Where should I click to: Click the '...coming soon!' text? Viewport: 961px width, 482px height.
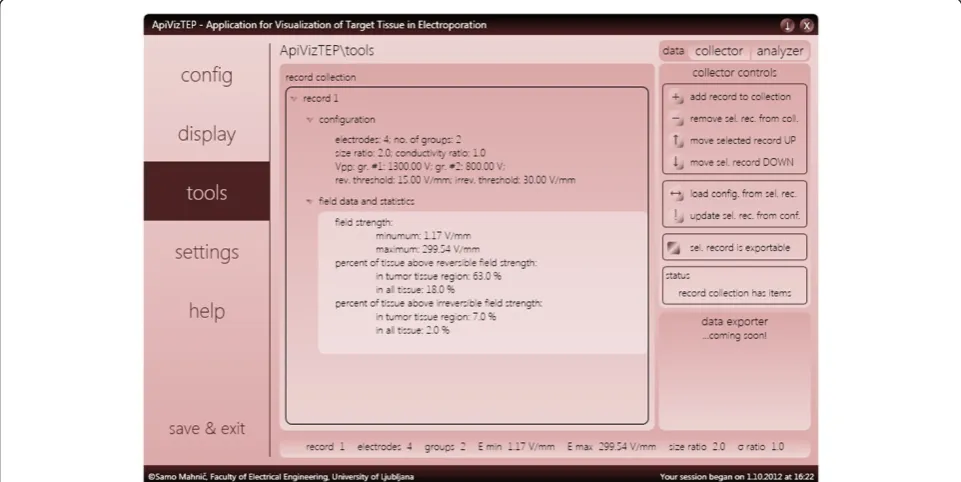click(734, 335)
